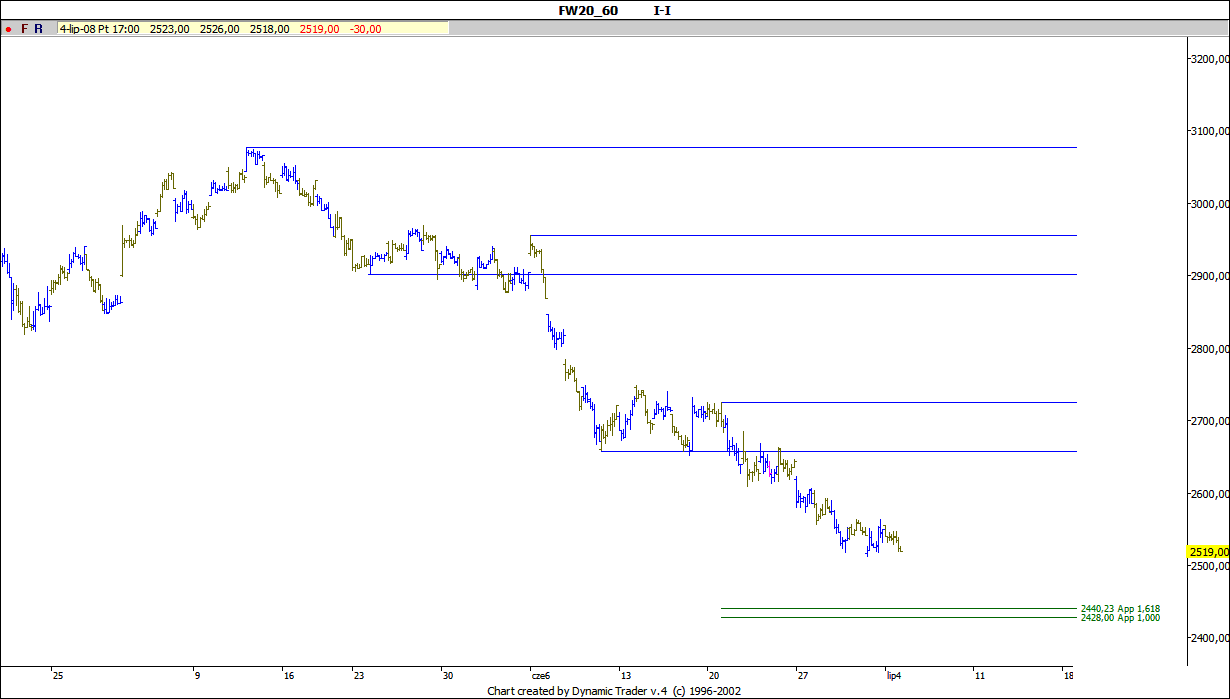1230x699 pixels.
Task: Click the red dot indicator icon
Action: pos(8,29)
